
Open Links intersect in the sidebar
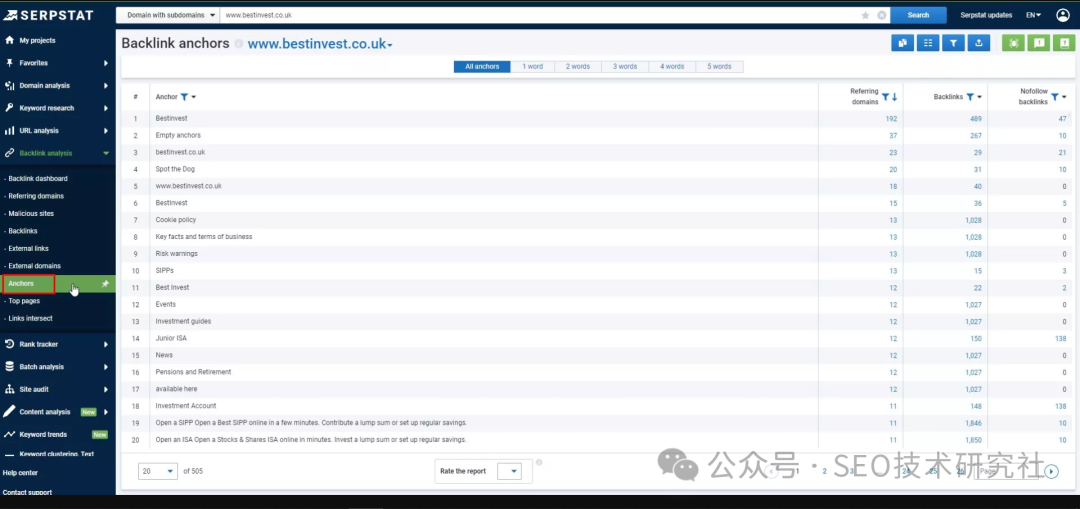pyautogui.click(x=30, y=318)
